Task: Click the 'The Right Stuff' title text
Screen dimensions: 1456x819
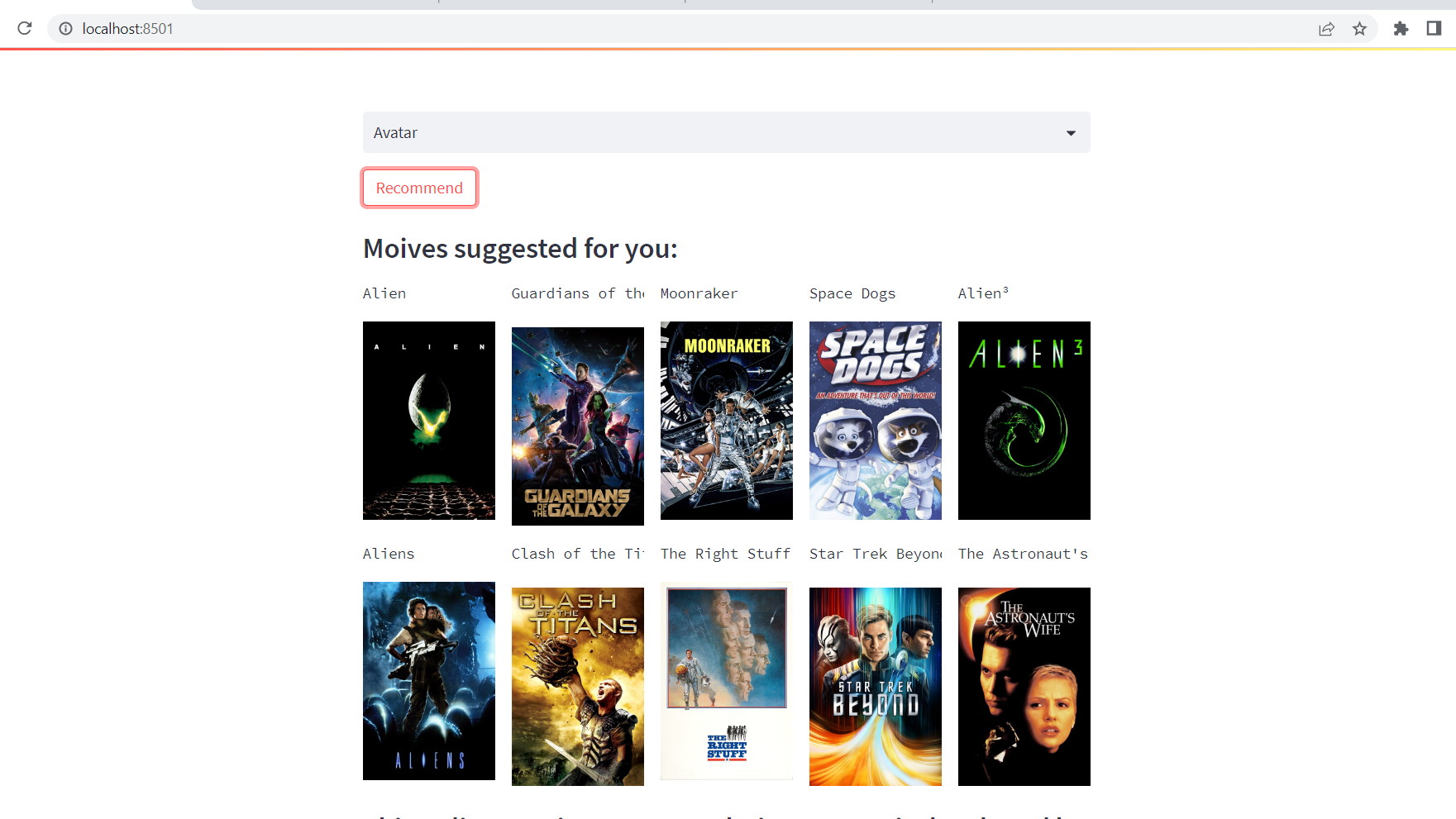Action: pyautogui.click(x=726, y=555)
